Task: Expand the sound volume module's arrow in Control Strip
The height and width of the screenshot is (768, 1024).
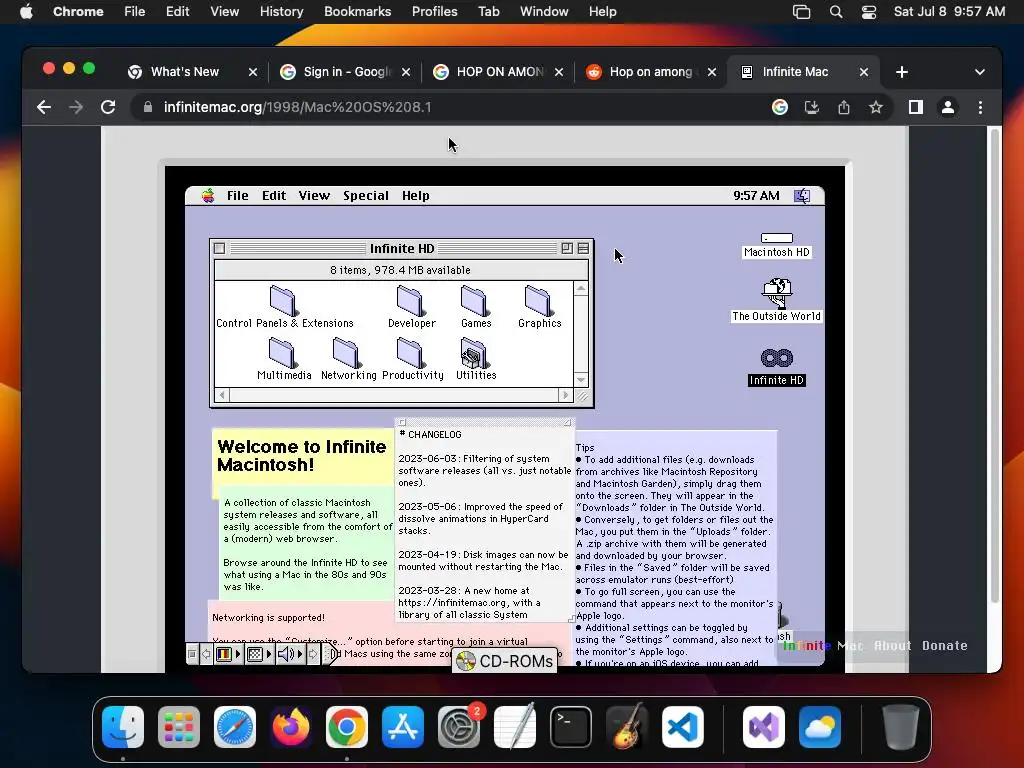Action: 300,654
